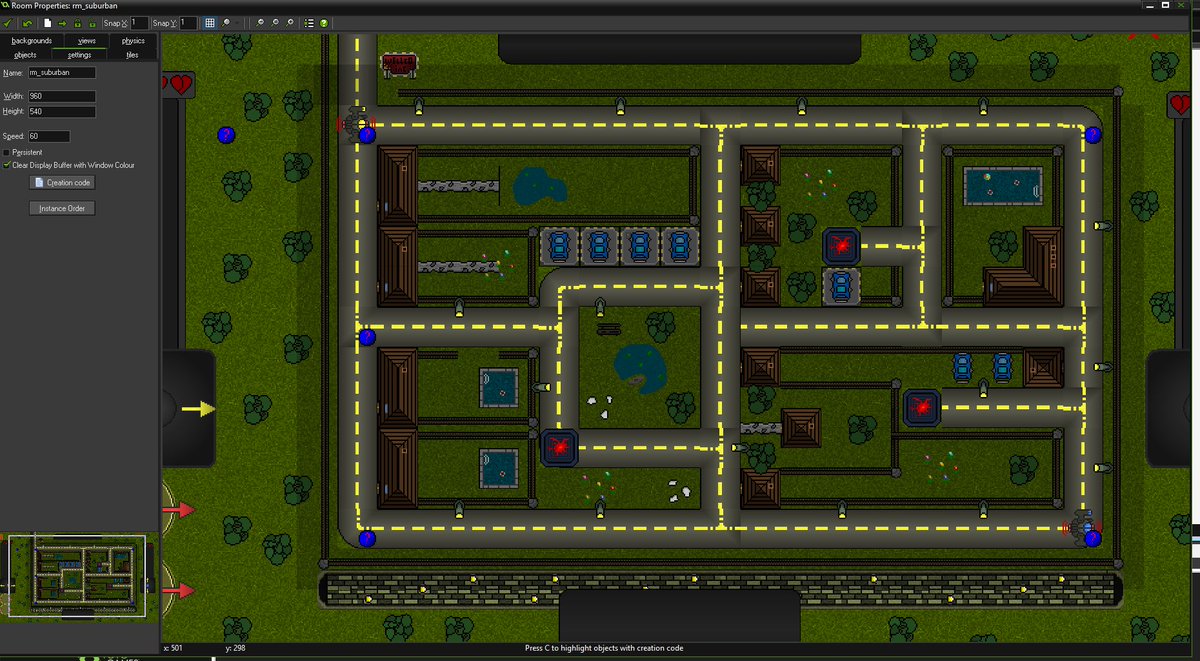Click the green arrow toolbar icon
The width and height of the screenshot is (1200, 661).
coord(62,22)
